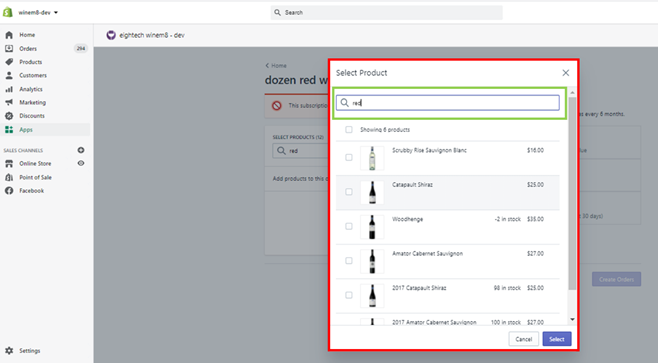View Online Store with eye icon
Image resolution: width=658 pixels, height=363 pixels.
point(81,163)
